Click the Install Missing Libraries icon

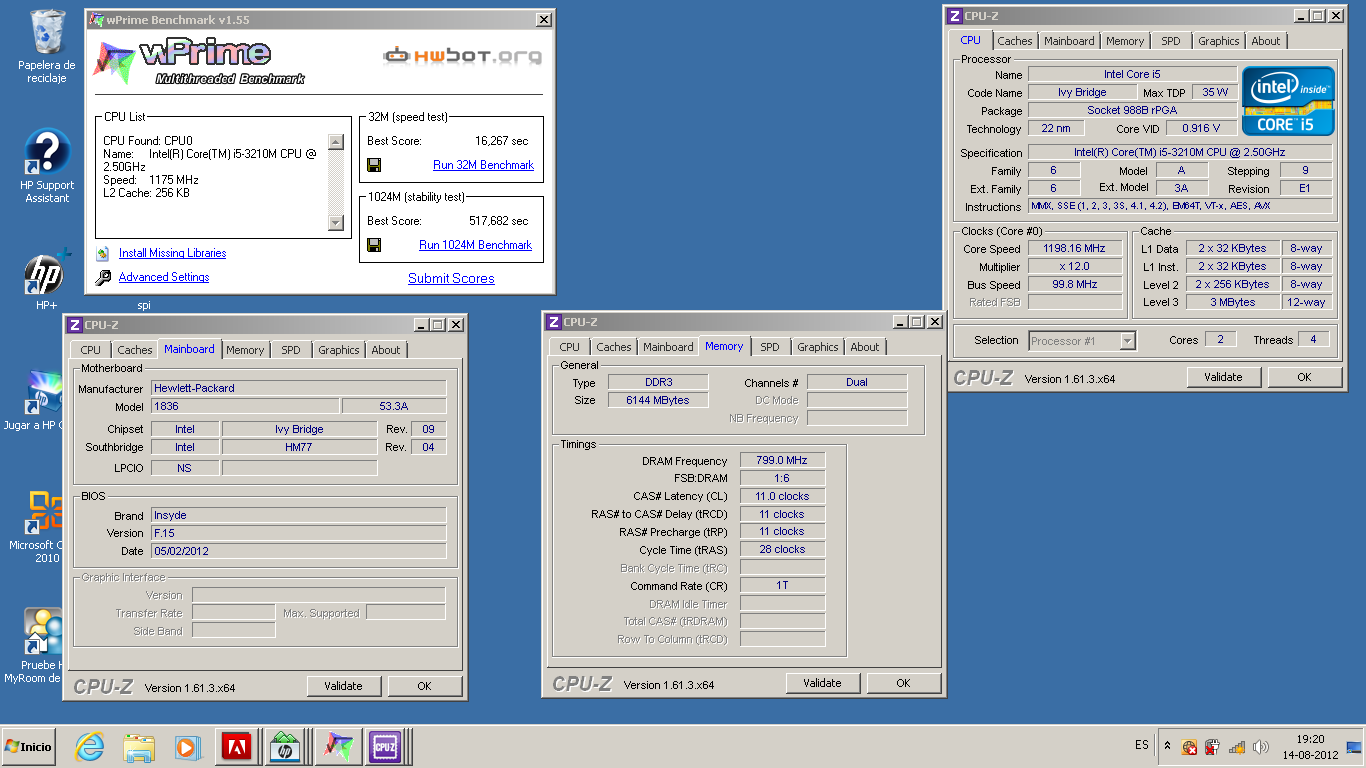[x=103, y=254]
